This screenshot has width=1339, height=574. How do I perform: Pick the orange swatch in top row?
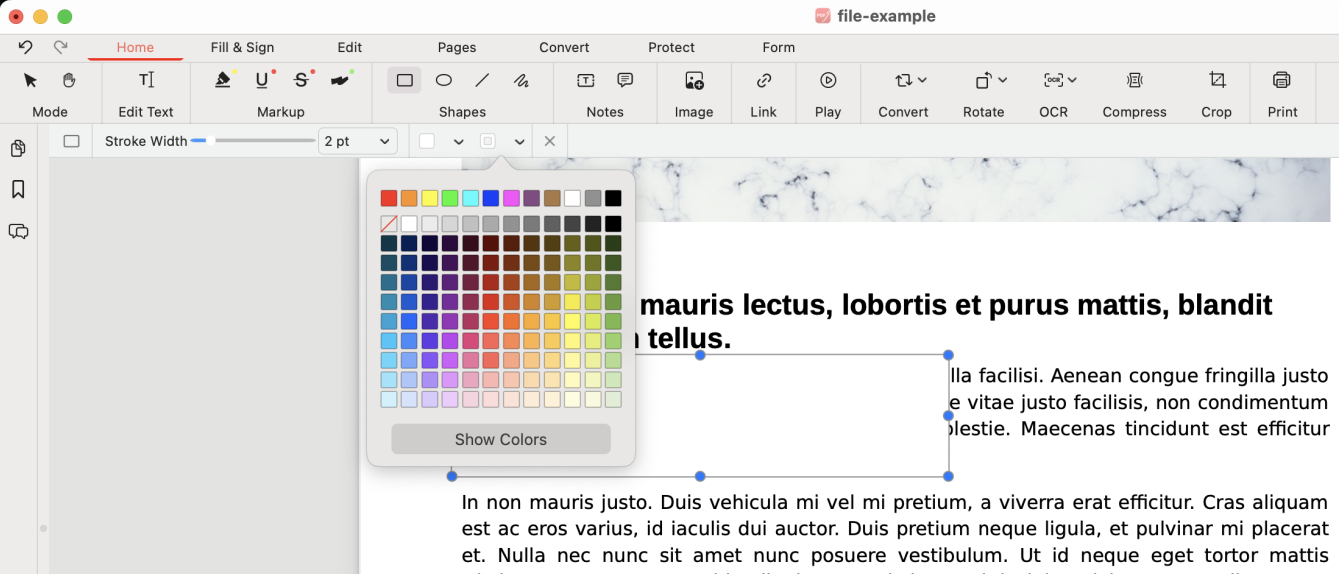click(409, 198)
